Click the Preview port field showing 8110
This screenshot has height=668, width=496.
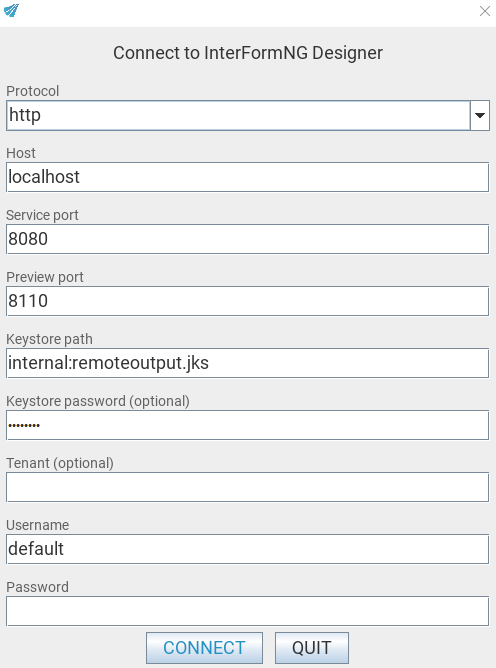tap(248, 301)
